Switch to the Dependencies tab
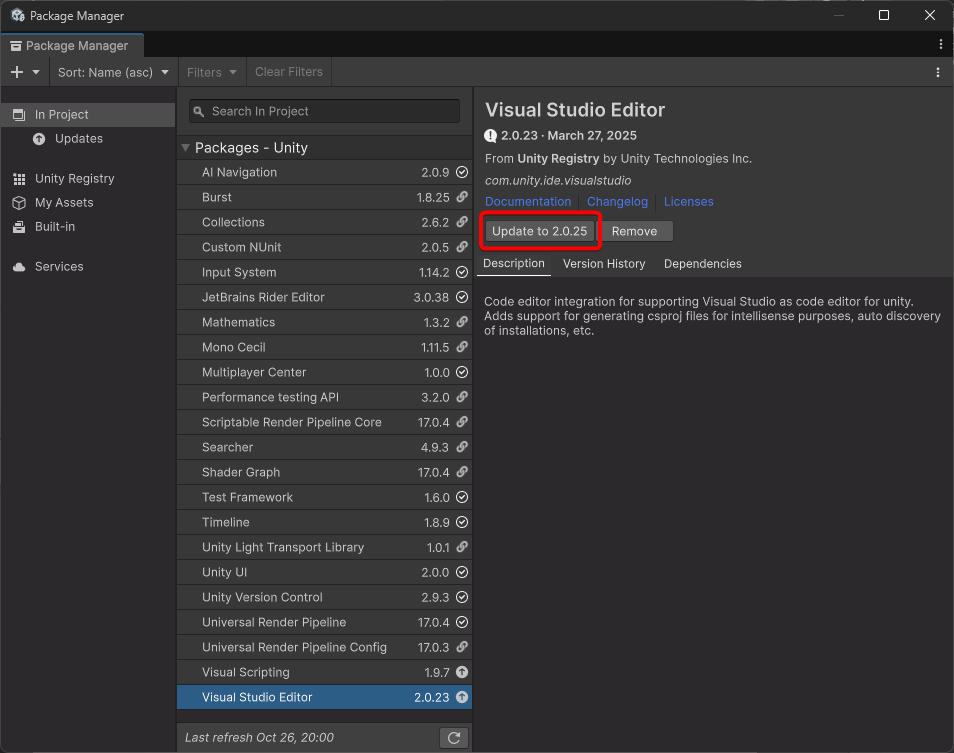This screenshot has height=753, width=954. [x=702, y=264]
